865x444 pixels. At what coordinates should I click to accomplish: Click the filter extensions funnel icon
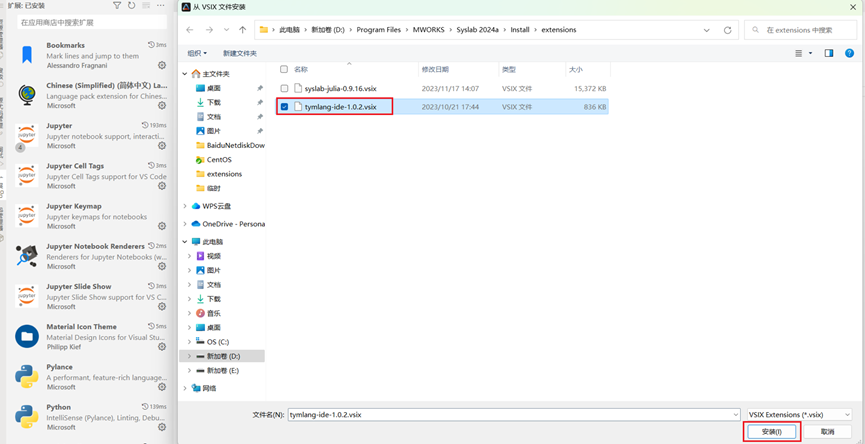[x=117, y=6]
